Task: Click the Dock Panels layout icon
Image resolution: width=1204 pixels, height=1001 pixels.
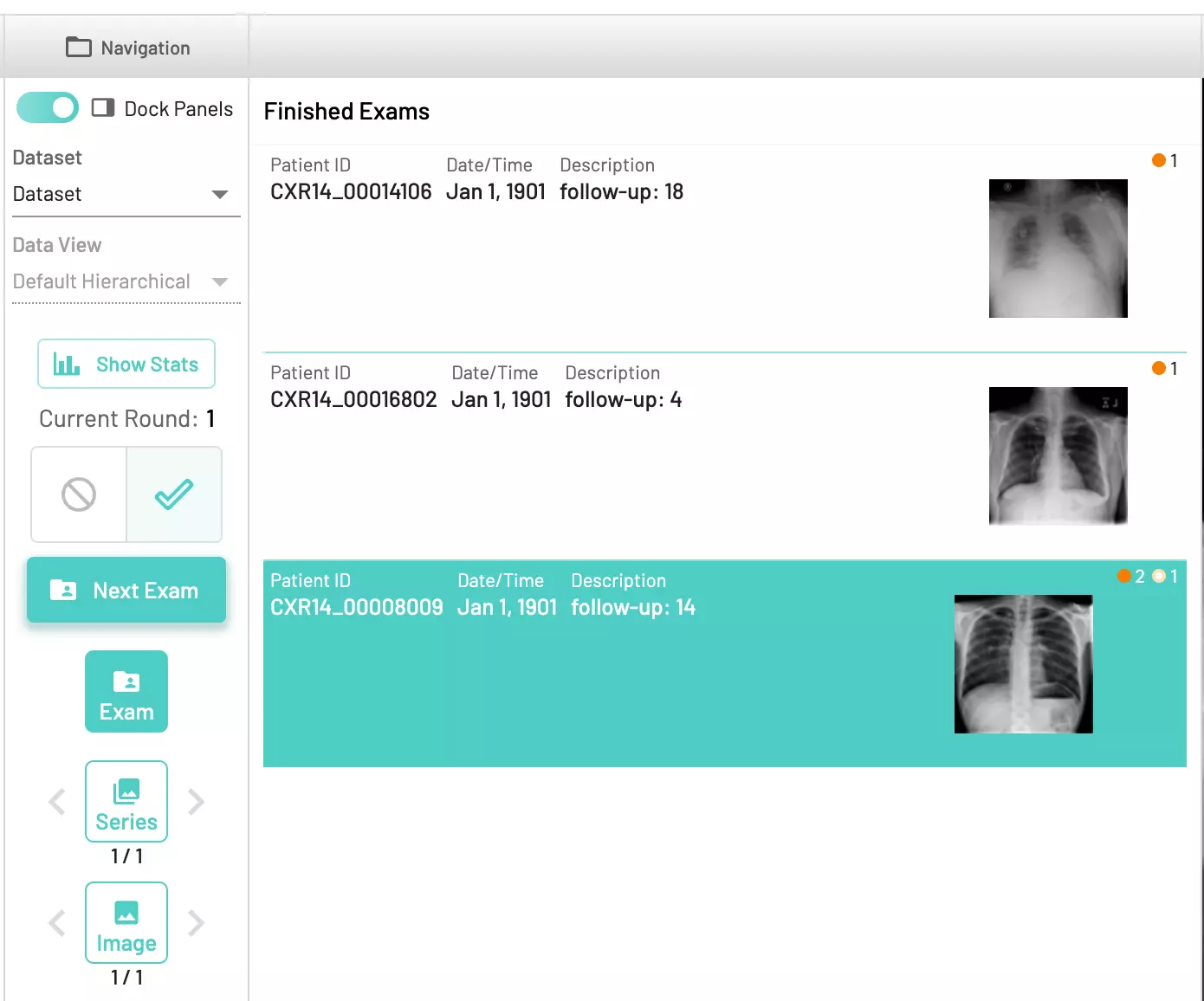Action: pyautogui.click(x=103, y=108)
